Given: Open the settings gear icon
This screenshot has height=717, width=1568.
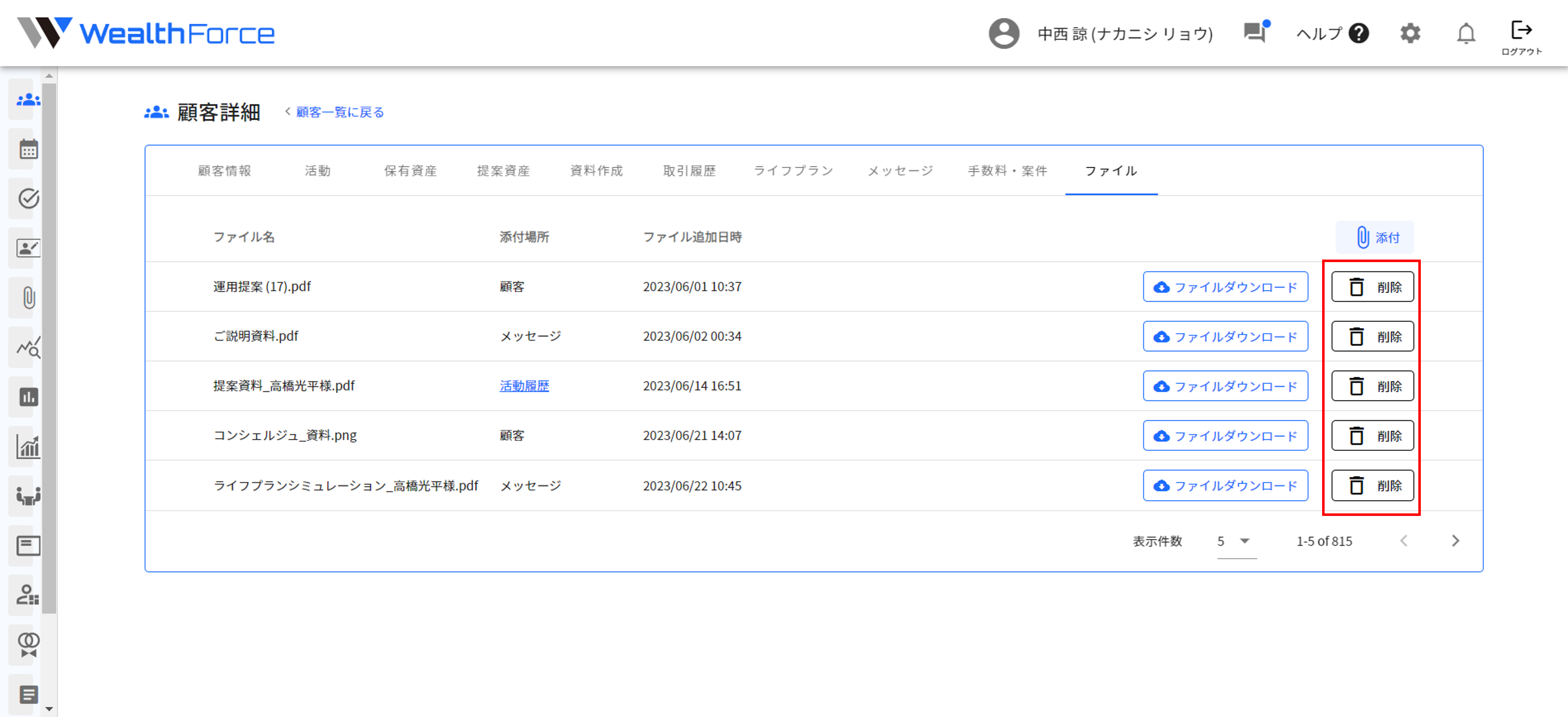Looking at the screenshot, I should [x=1410, y=34].
